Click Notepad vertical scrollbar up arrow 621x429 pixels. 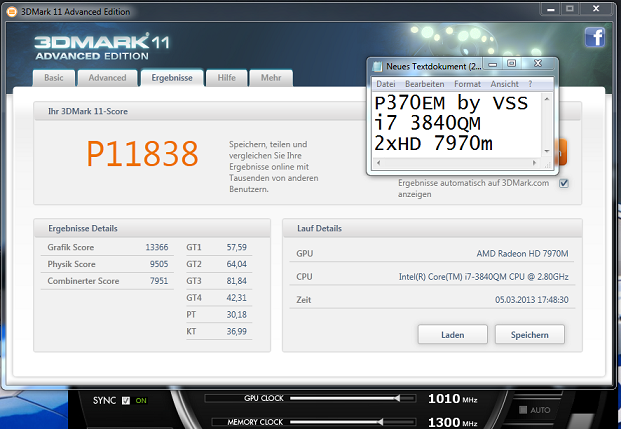point(547,99)
